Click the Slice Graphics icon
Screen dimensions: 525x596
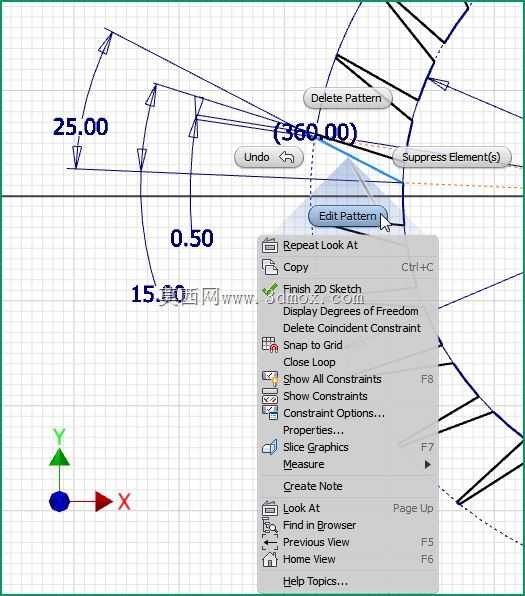[x=270, y=447]
